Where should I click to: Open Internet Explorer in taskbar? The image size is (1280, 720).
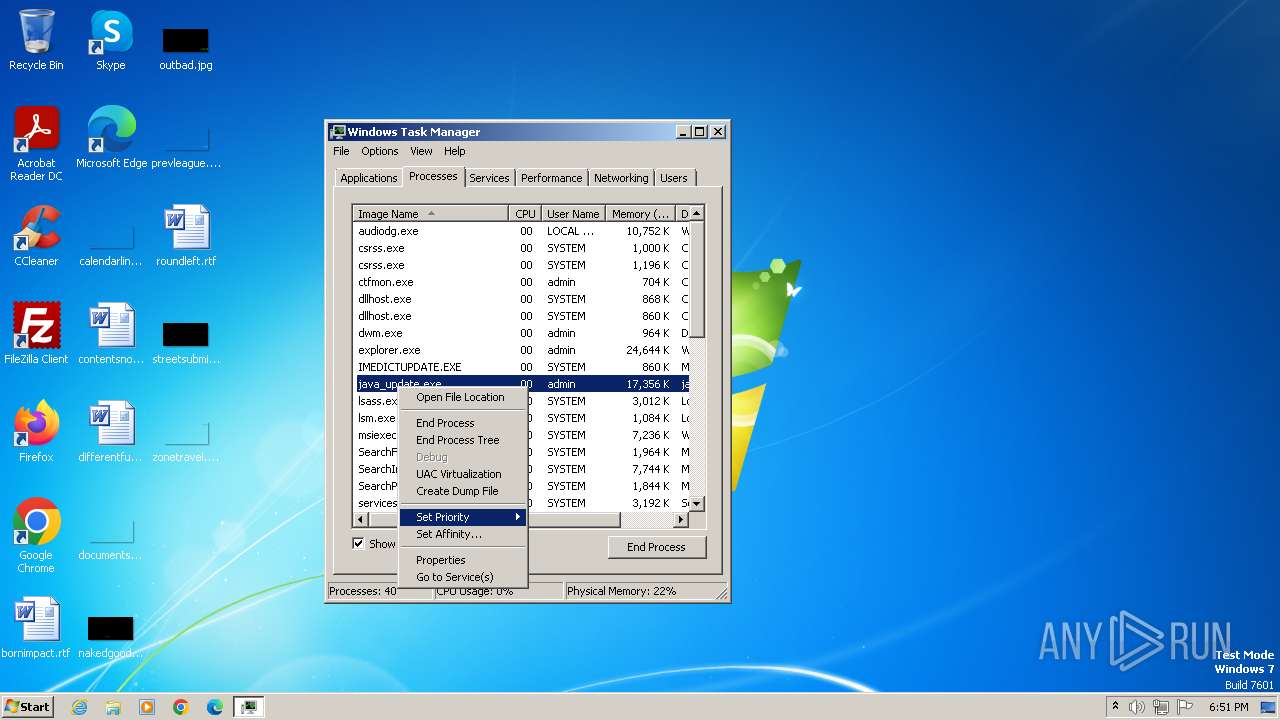pos(79,707)
